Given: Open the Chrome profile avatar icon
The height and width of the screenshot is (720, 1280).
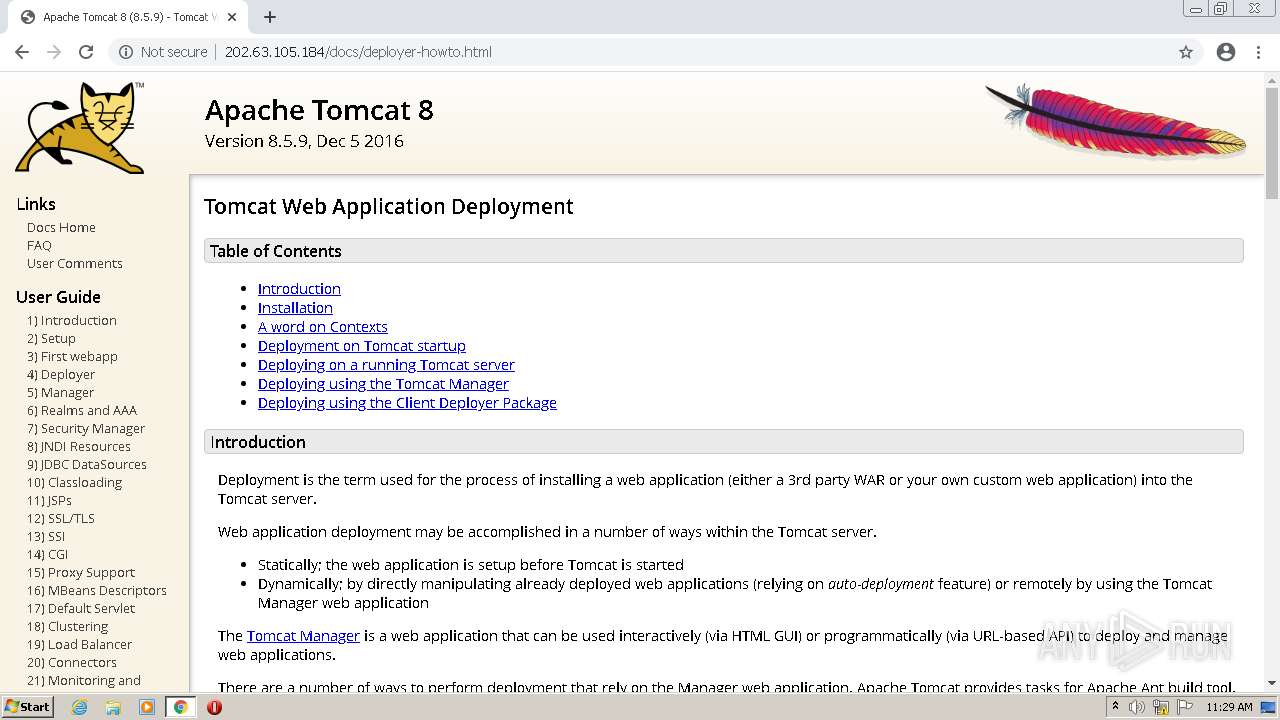Looking at the screenshot, I should pos(1226,52).
